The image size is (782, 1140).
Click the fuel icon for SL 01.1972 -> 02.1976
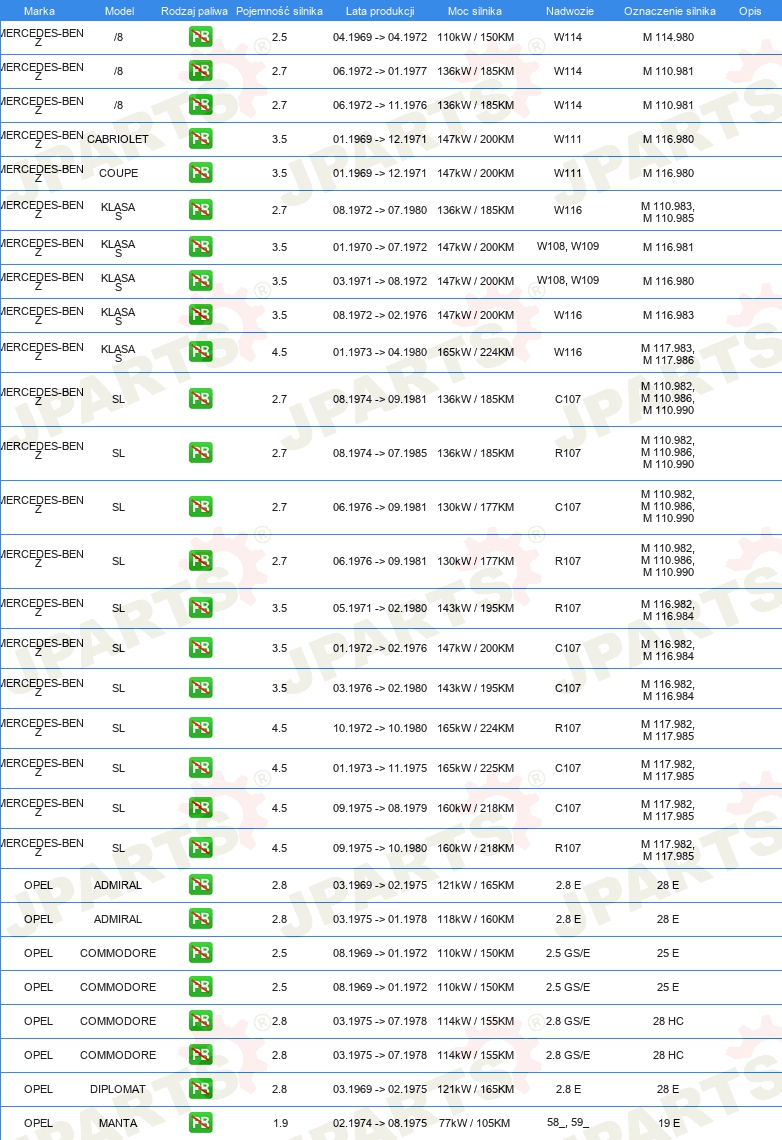[x=201, y=648]
